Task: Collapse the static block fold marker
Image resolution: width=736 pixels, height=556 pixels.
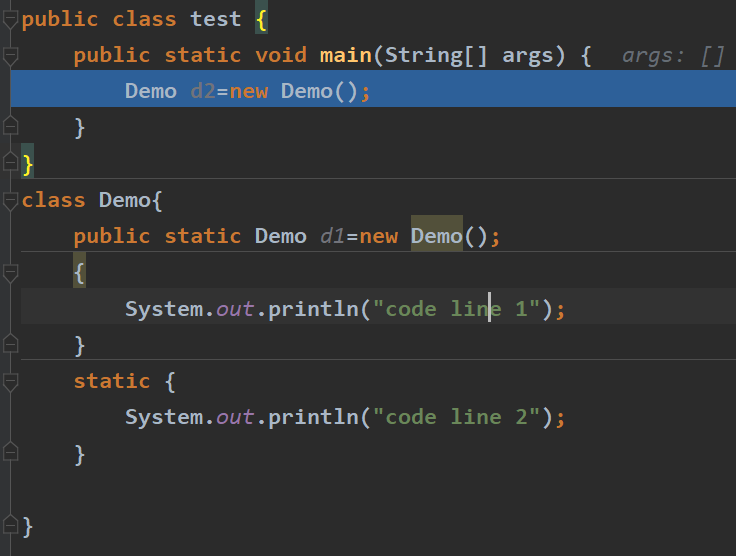Action: (10, 381)
